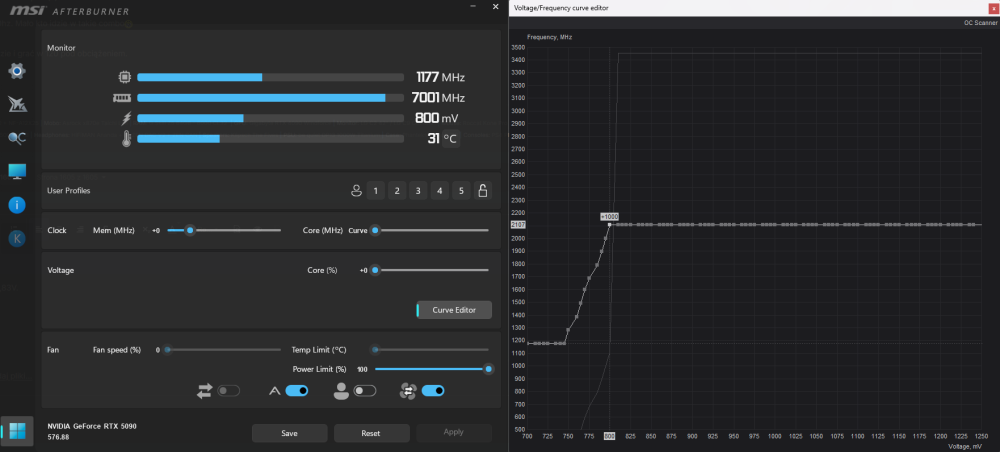Enable the user-defined fan switch
This screenshot has width=1000, height=452.
pos(365,391)
